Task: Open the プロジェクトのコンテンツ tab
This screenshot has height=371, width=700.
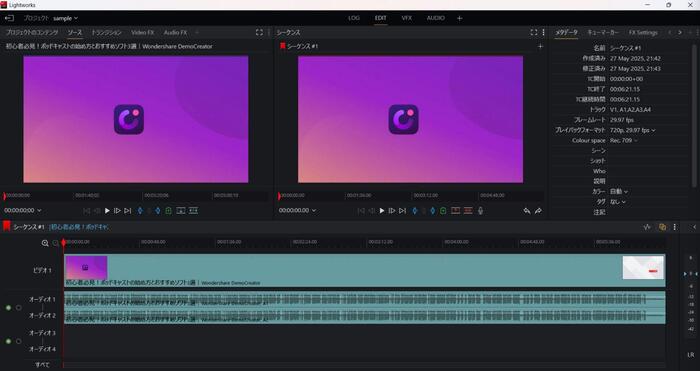Action: pyautogui.click(x=32, y=33)
